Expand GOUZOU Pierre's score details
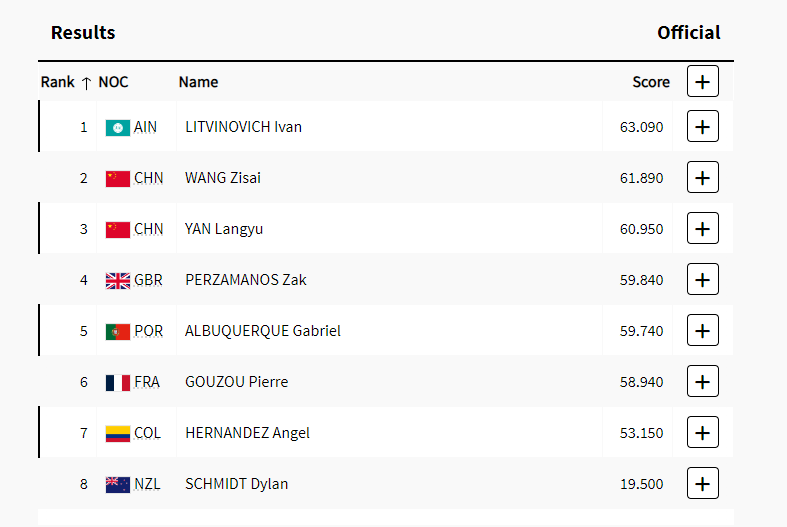Viewport: 787px width, 527px height. pos(703,381)
